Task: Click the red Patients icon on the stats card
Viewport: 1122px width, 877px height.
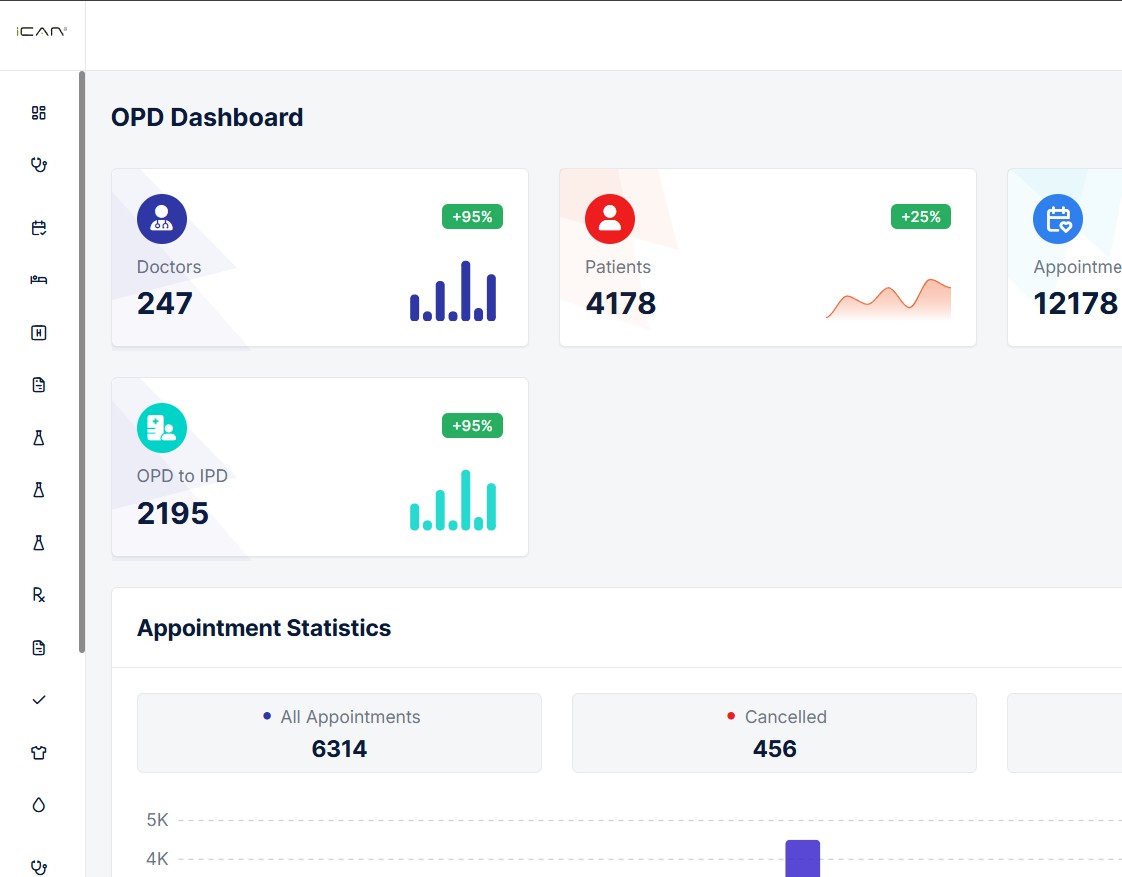Action: pyautogui.click(x=610, y=218)
